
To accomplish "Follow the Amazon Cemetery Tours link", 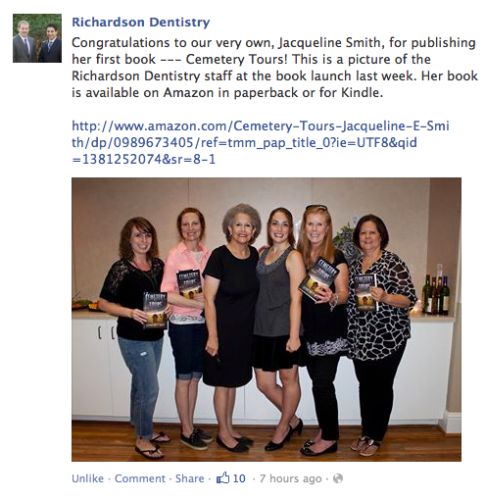I will coord(261,143).
